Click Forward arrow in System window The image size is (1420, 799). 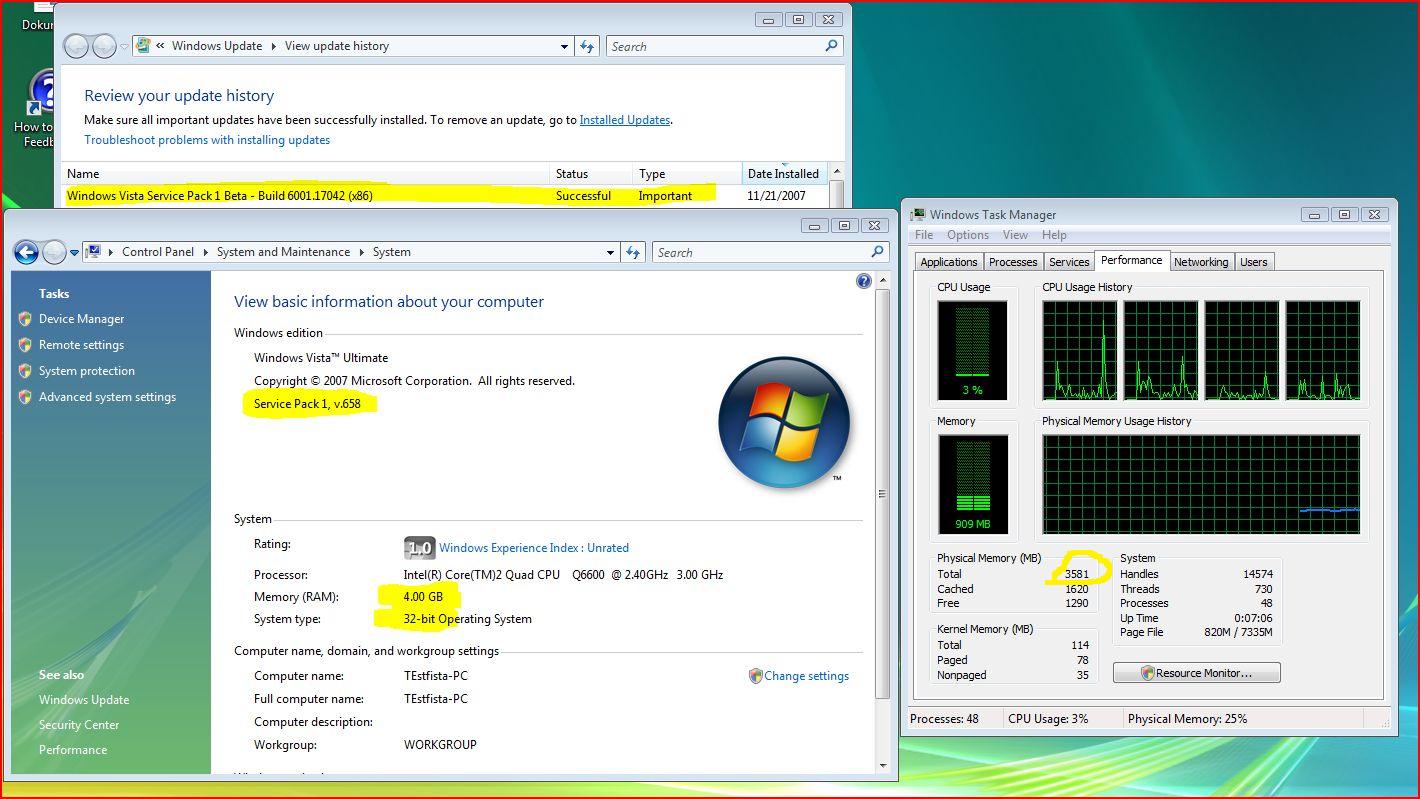tap(54, 252)
